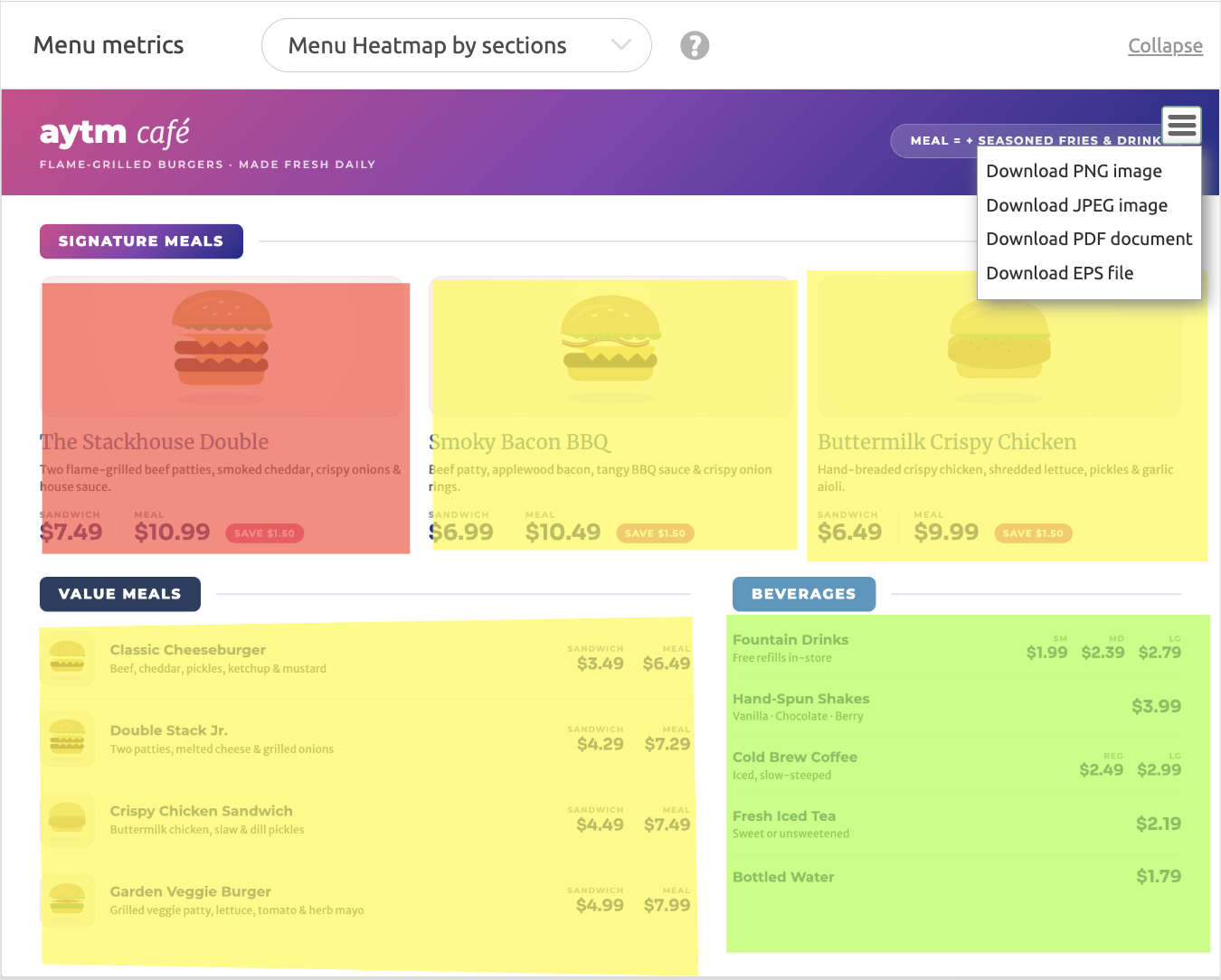This screenshot has height=980, width=1221.
Task: Choose Download PDF document
Action: pos(1089,239)
